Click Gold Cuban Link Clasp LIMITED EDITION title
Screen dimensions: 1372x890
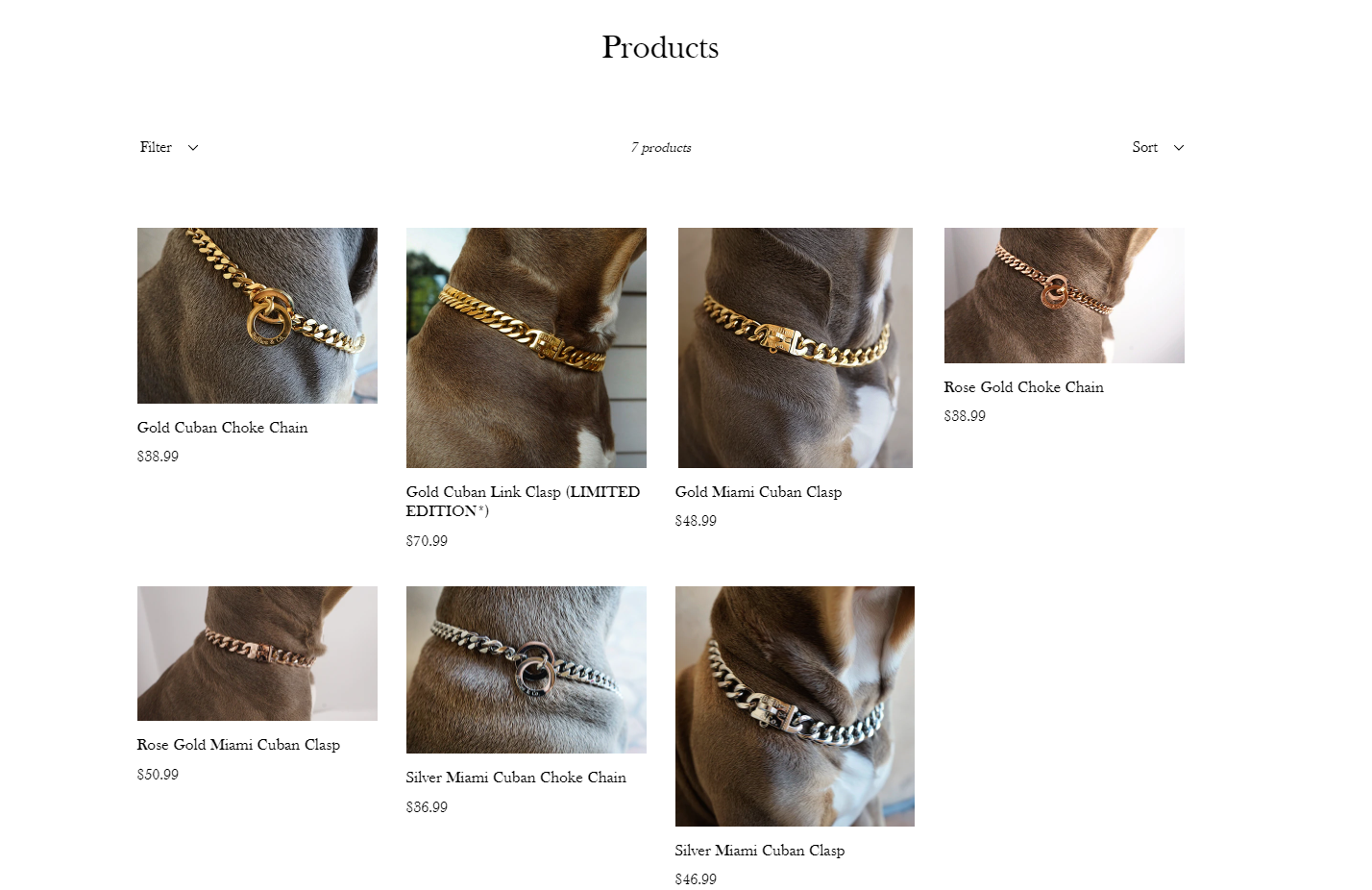523,501
